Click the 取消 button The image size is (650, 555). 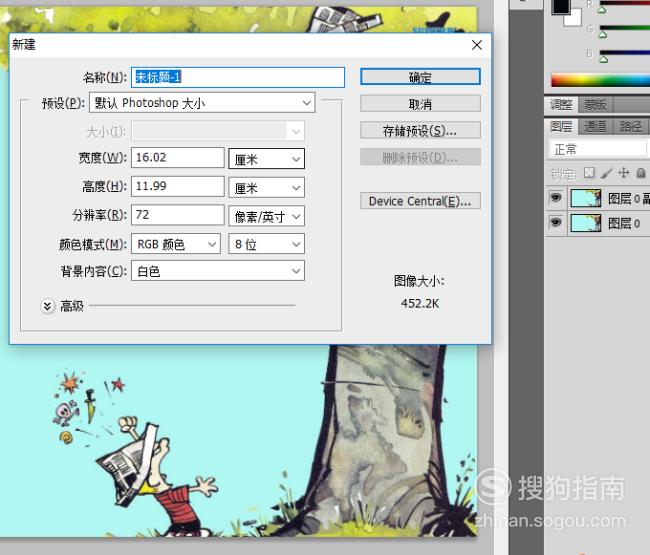[x=420, y=104]
